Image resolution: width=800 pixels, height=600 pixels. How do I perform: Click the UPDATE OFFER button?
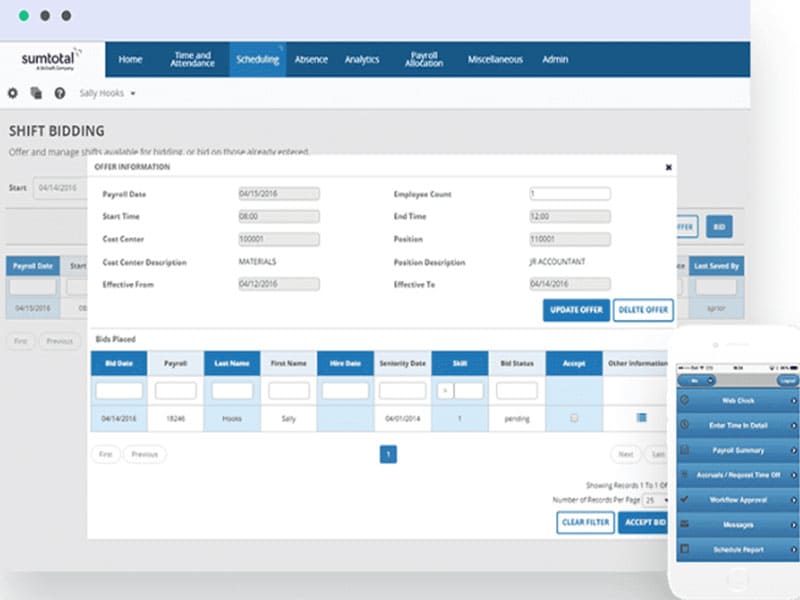tap(576, 311)
